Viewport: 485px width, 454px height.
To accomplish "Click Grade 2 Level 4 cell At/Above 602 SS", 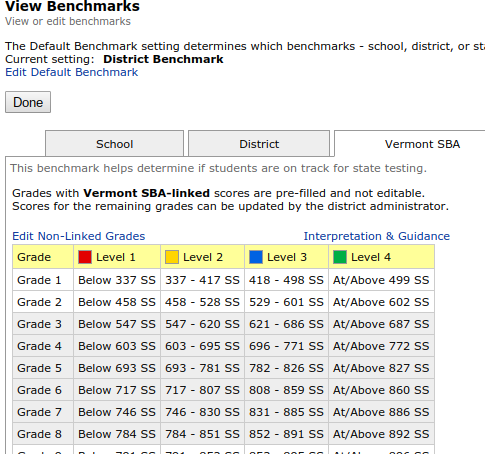I will 381,302.
